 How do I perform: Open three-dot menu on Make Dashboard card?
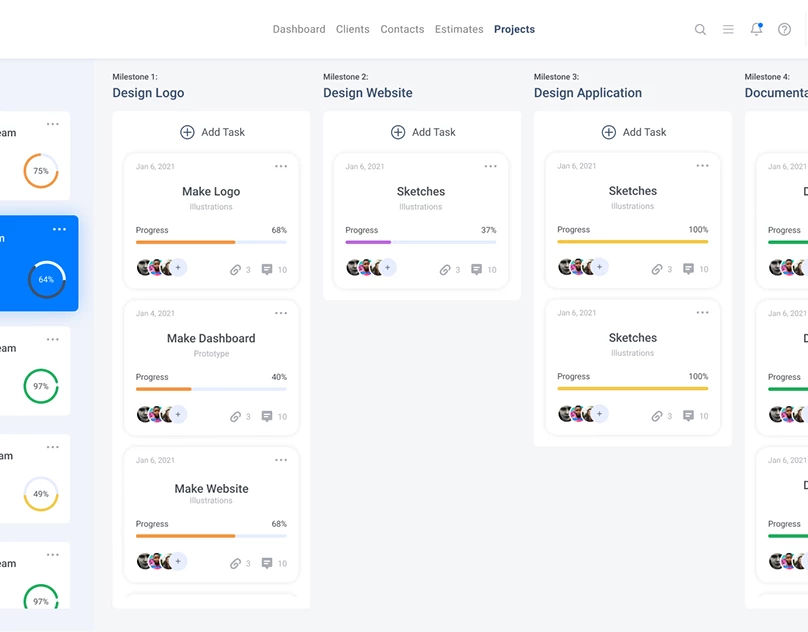click(281, 313)
